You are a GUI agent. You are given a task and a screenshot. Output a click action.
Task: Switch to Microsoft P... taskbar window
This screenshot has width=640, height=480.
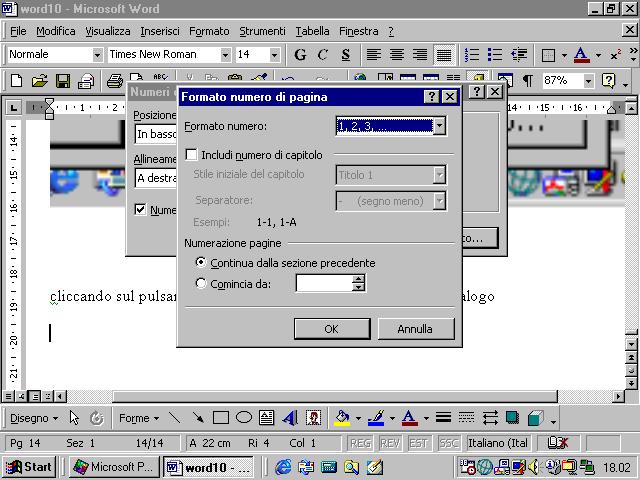tap(115, 467)
